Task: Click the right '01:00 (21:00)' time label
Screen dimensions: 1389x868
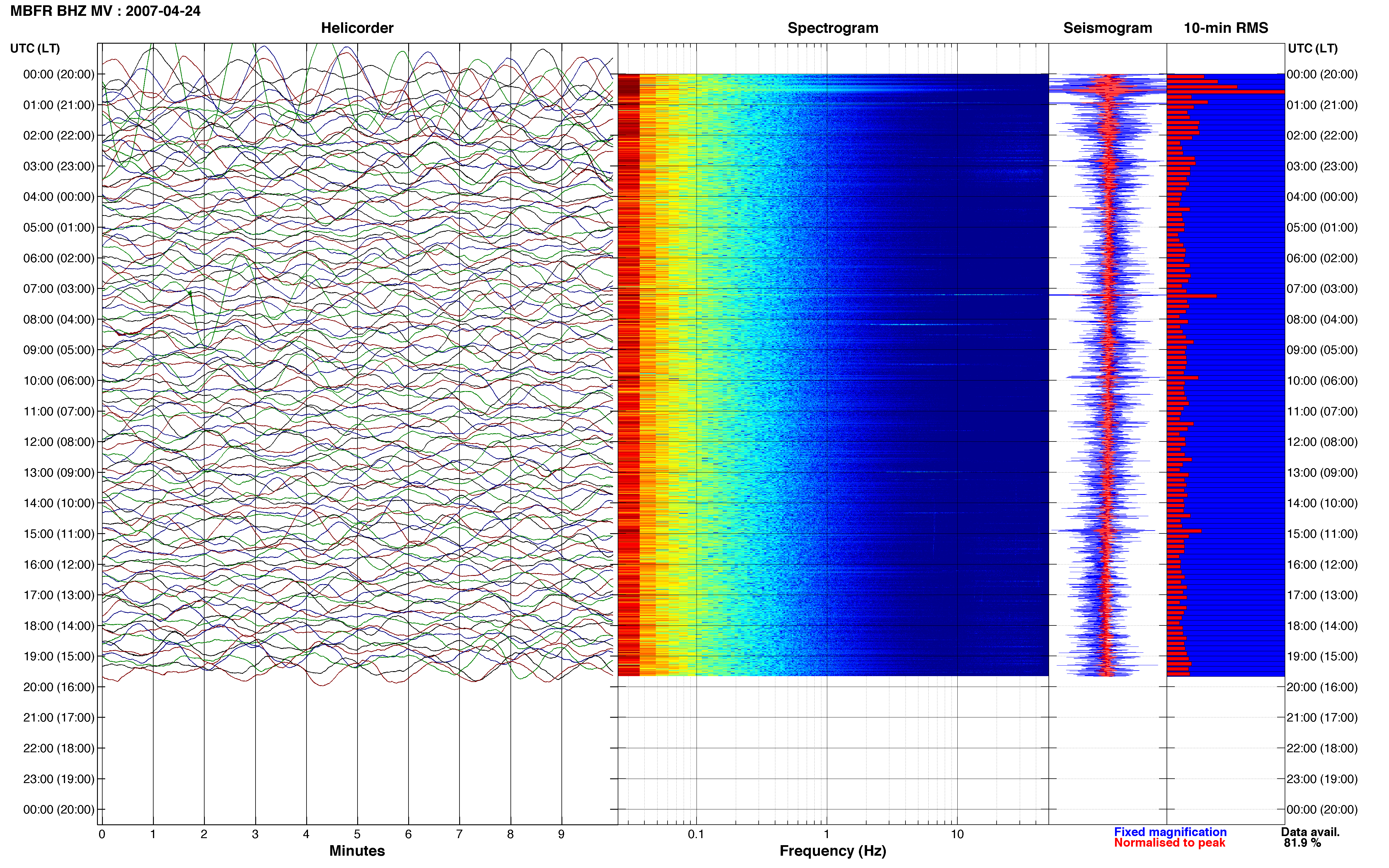Action: click(1322, 105)
